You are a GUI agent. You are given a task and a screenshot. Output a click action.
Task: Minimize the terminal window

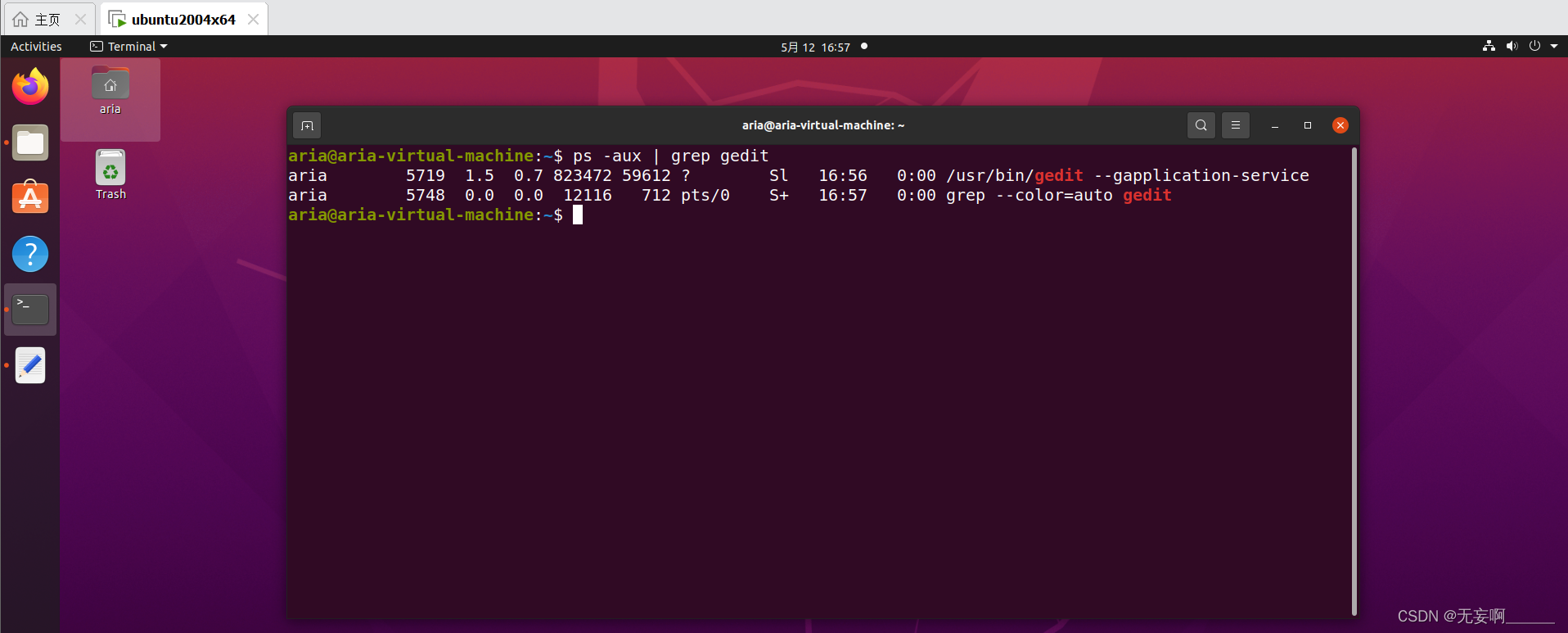click(x=1275, y=125)
